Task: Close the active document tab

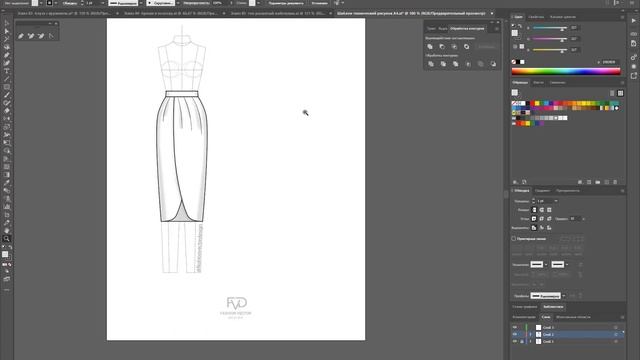Action: coord(492,13)
